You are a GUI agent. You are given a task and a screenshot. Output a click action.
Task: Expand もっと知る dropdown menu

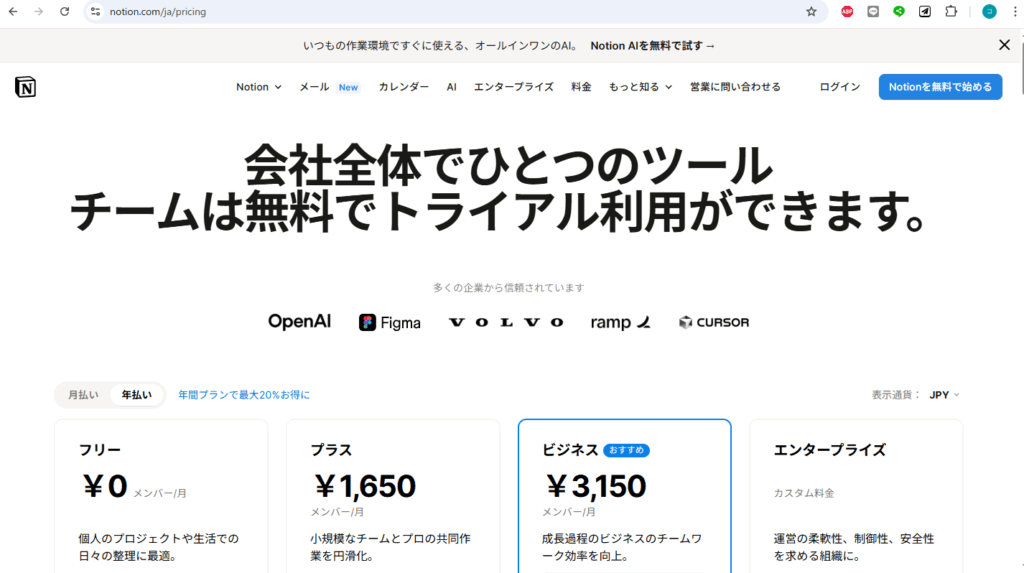tap(640, 87)
